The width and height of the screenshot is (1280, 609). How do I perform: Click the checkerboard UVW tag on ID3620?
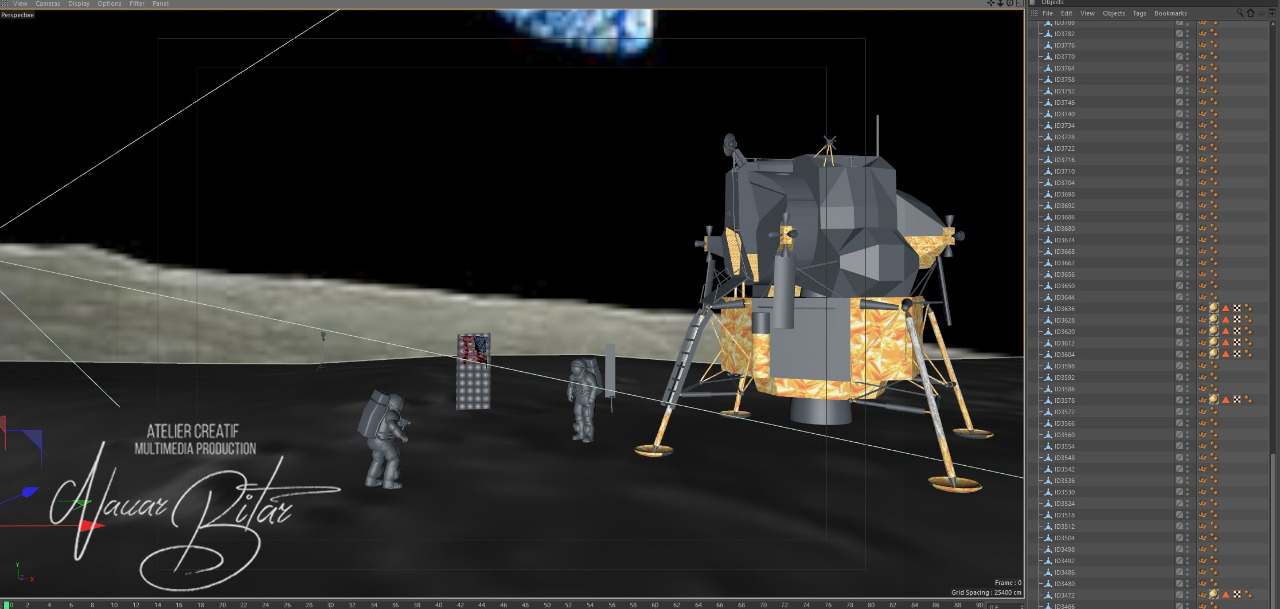pyautogui.click(x=1237, y=331)
